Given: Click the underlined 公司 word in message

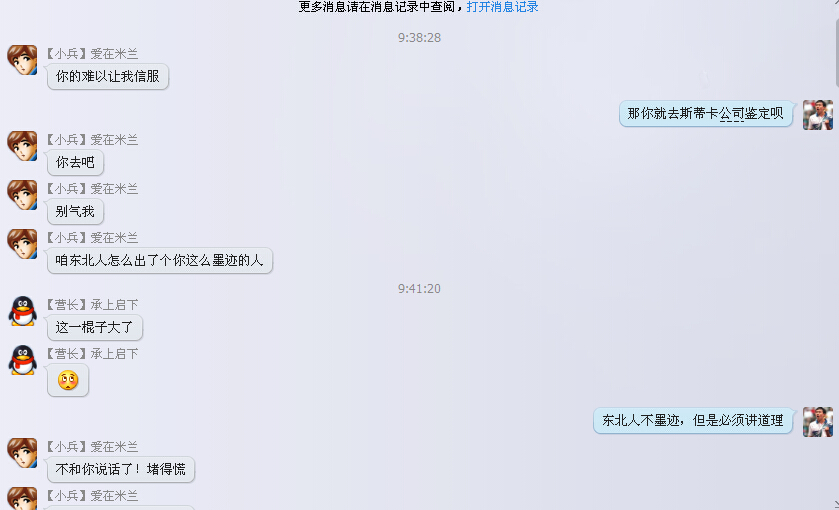Looking at the screenshot, I should tap(731, 113).
